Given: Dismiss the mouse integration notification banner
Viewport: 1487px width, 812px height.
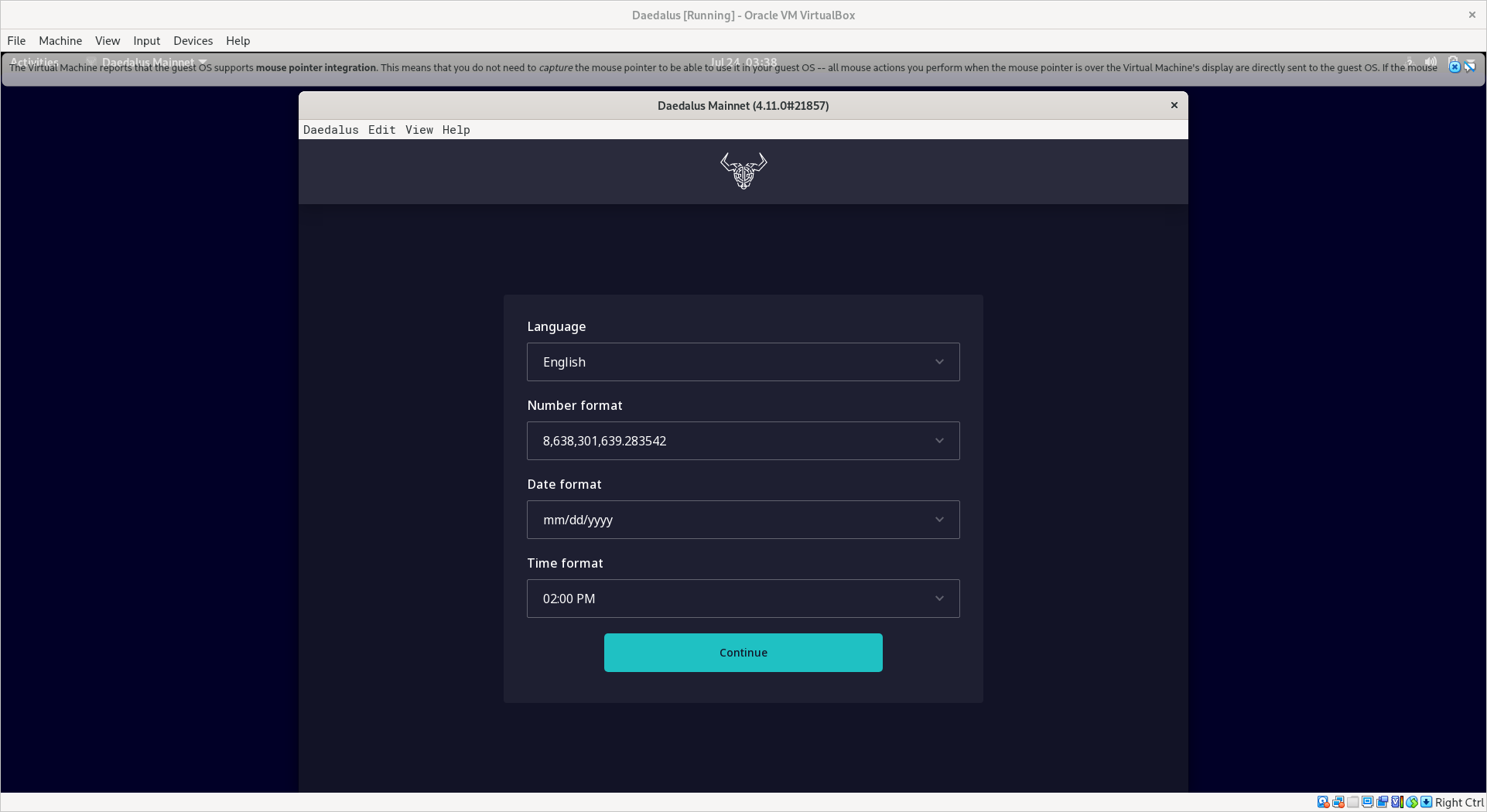Looking at the screenshot, I should tap(1455, 67).
